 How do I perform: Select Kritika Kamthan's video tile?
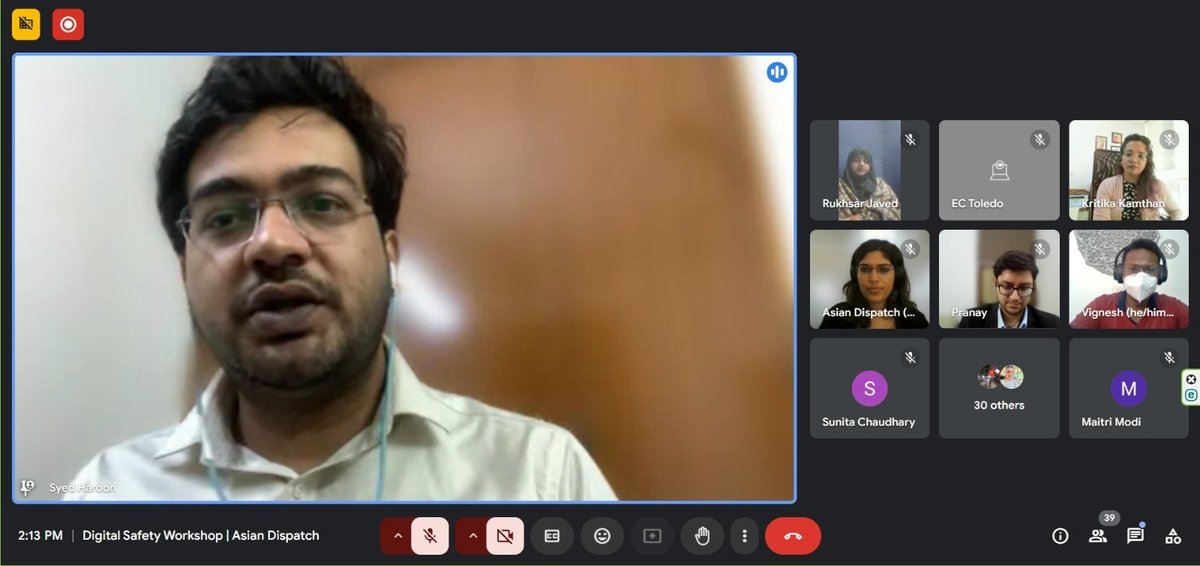(1128, 170)
